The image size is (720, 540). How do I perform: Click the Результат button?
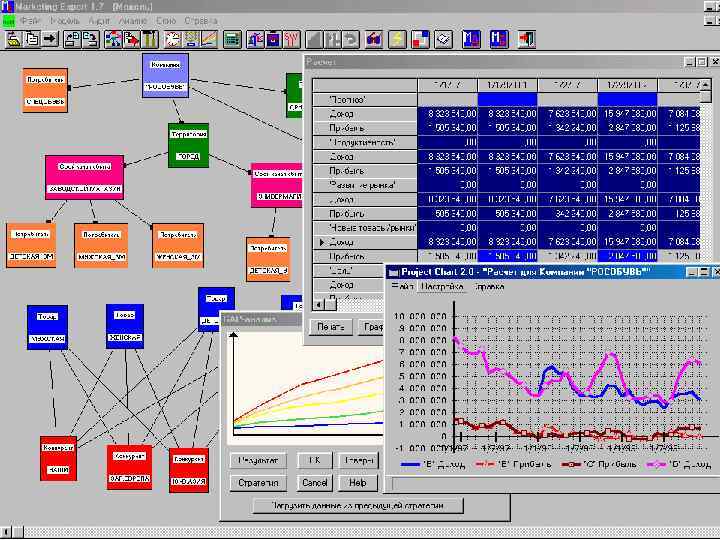click(259, 460)
